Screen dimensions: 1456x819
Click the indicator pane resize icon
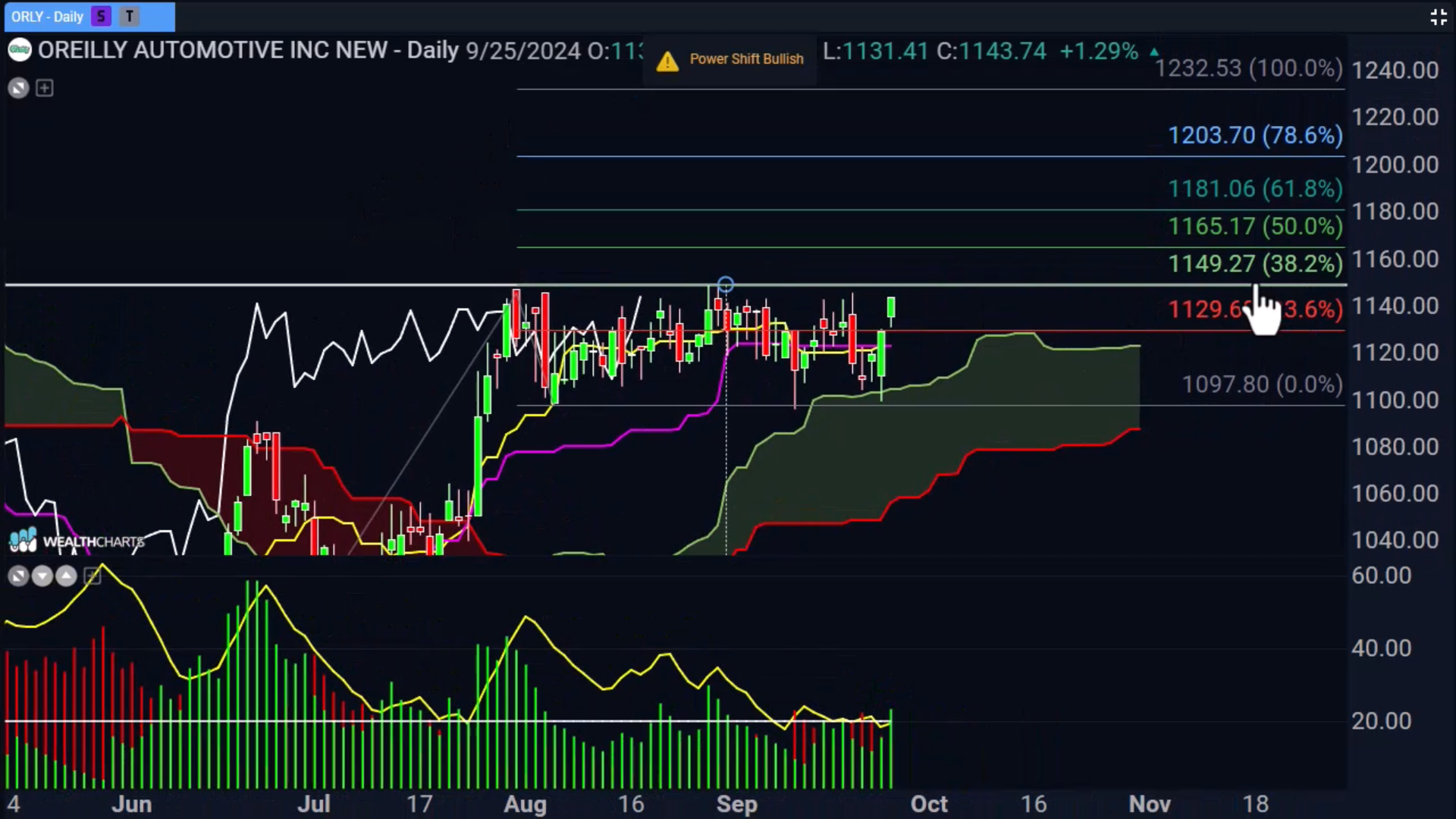click(x=18, y=577)
